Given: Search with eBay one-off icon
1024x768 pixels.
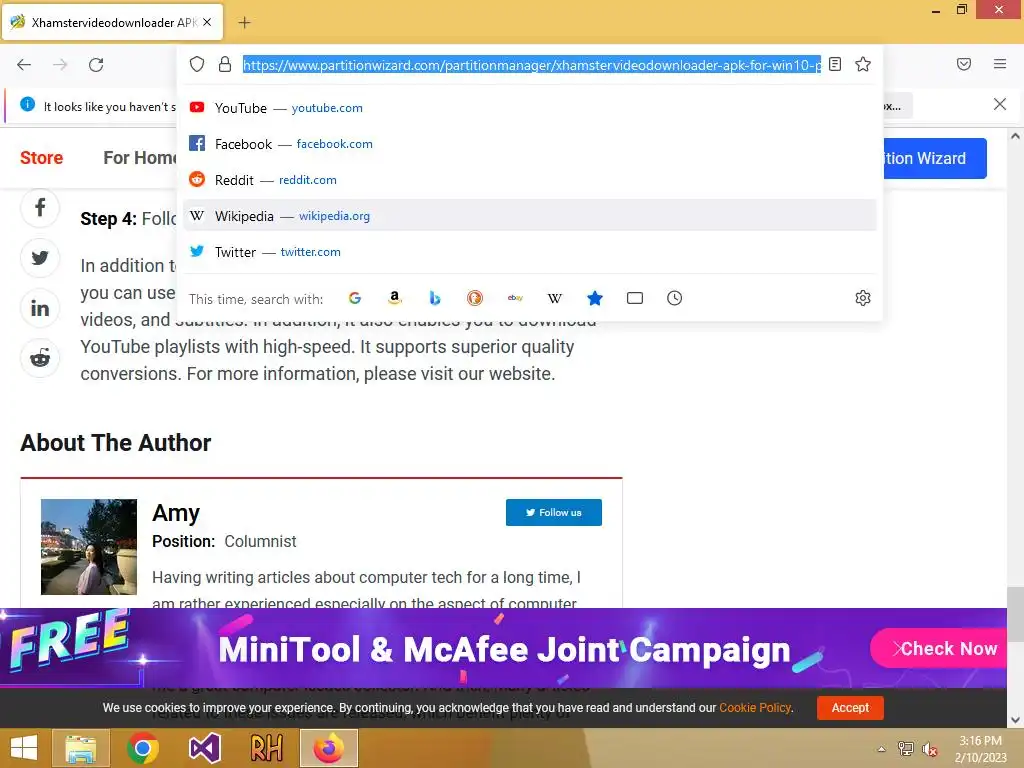Looking at the screenshot, I should coord(515,298).
